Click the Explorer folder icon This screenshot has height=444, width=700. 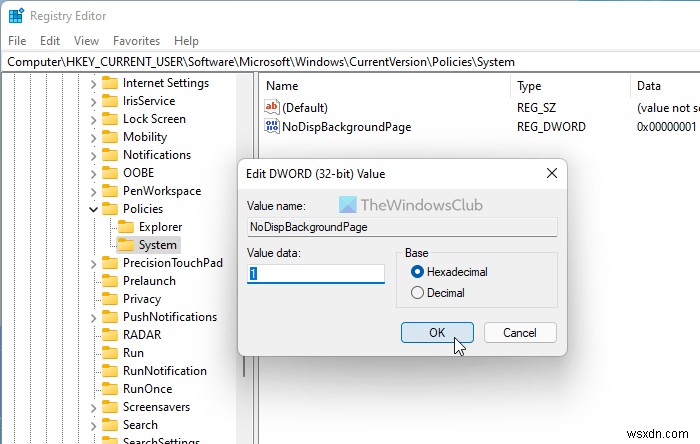click(126, 227)
